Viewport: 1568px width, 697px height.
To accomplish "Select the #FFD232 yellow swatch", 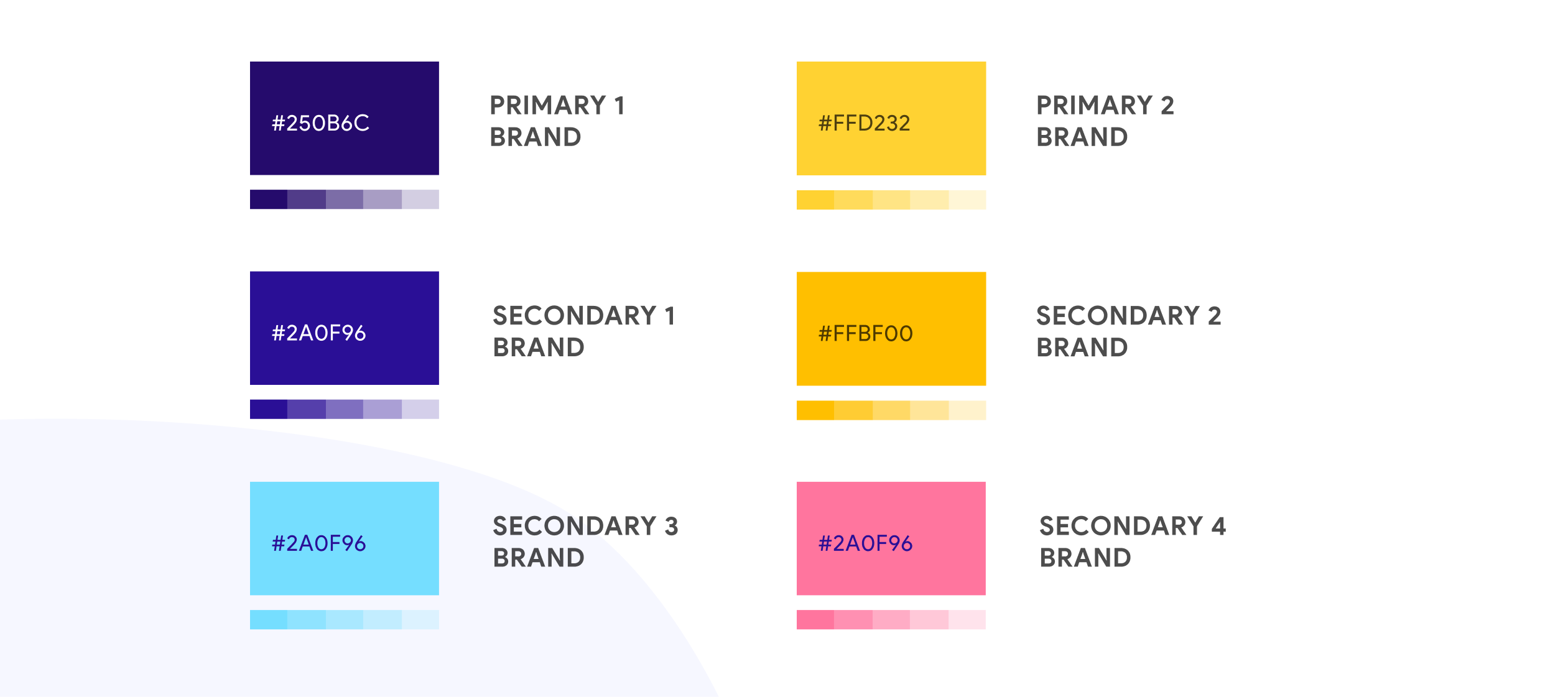I will [891, 118].
